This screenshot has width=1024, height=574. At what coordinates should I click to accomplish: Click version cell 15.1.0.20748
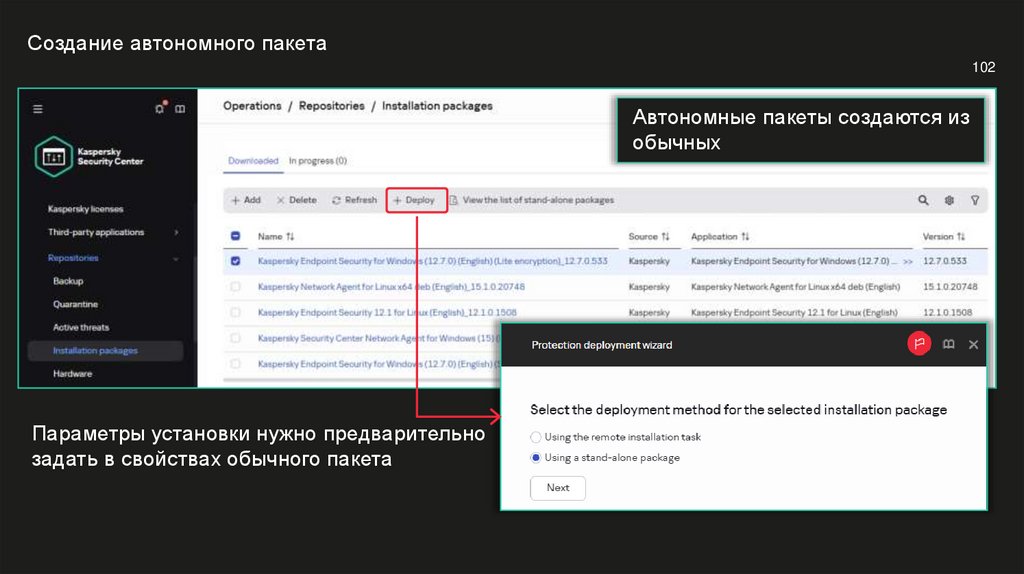(x=950, y=287)
